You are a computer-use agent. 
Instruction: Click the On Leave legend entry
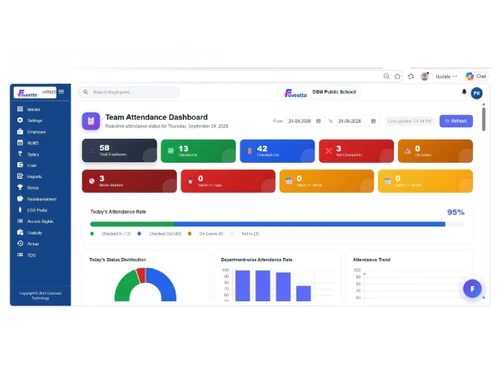[x=206, y=234]
